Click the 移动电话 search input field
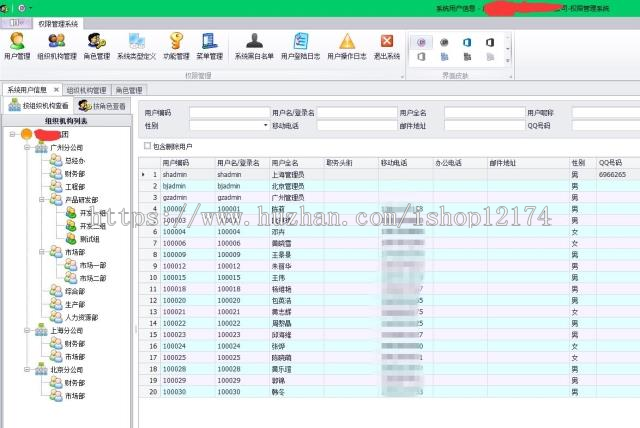 tap(357, 125)
